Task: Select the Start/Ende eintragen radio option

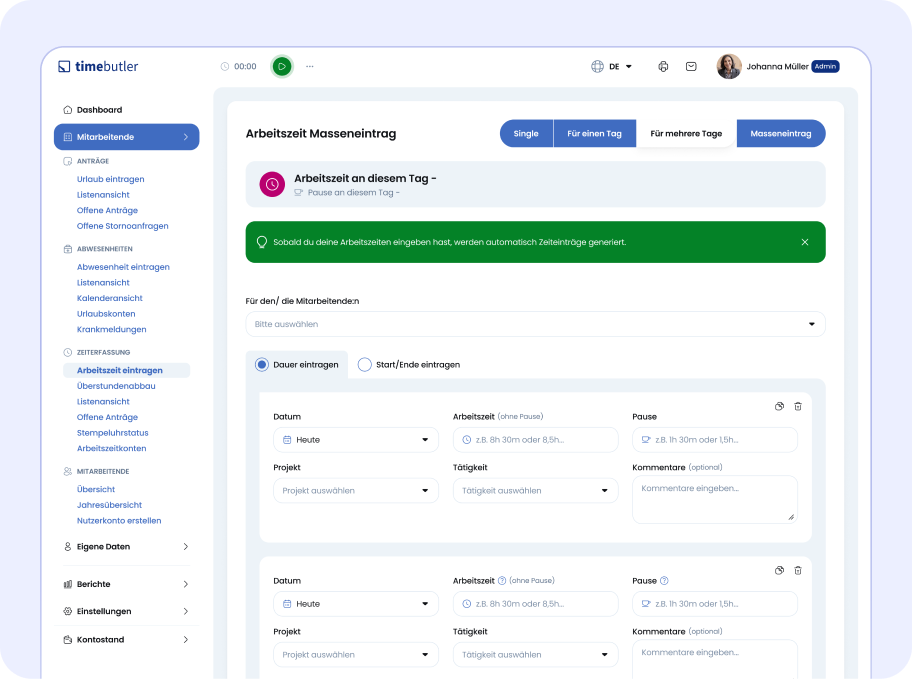Action: click(x=365, y=365)
